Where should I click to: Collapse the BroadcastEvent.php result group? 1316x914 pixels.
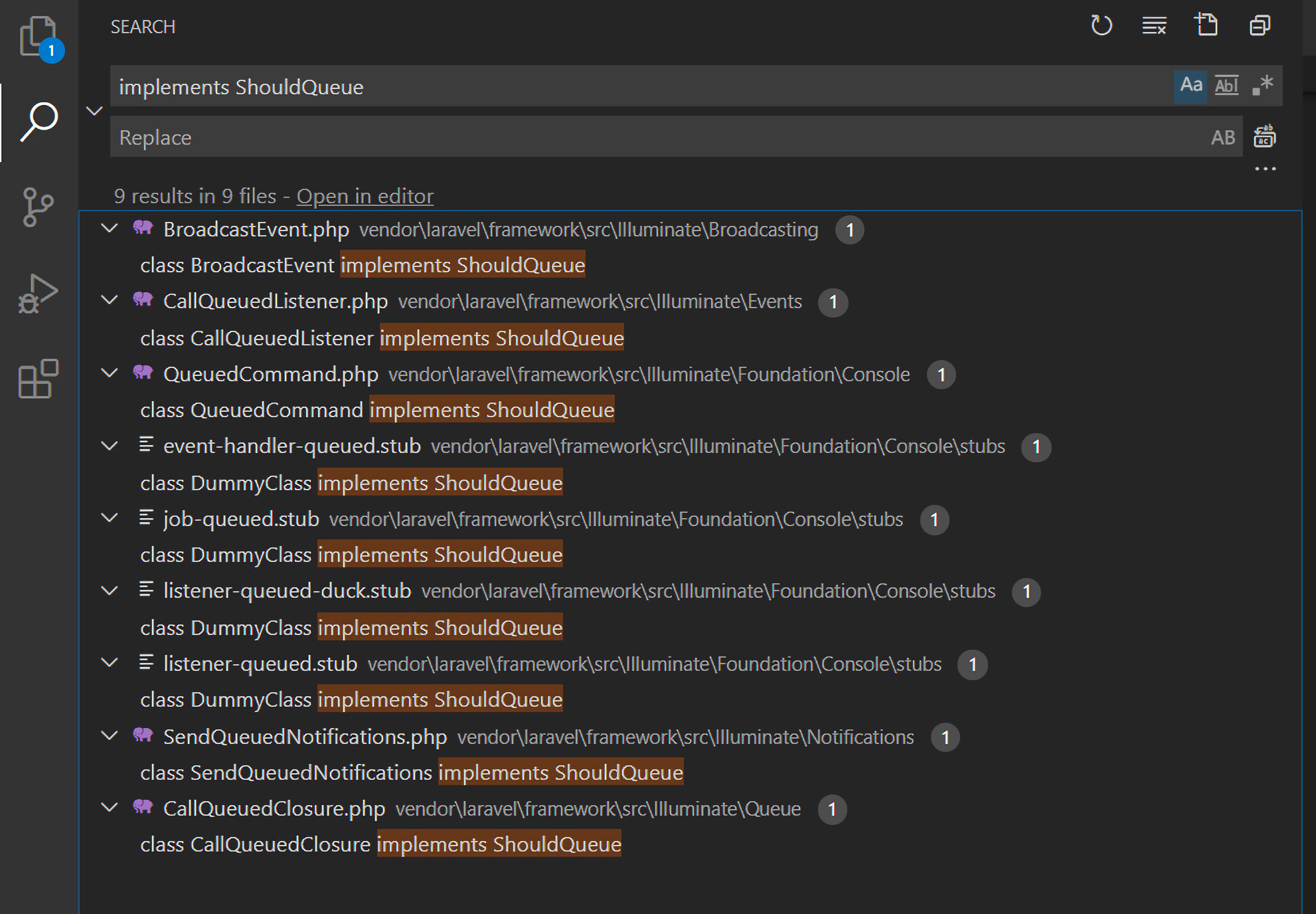tap(109, 228)
